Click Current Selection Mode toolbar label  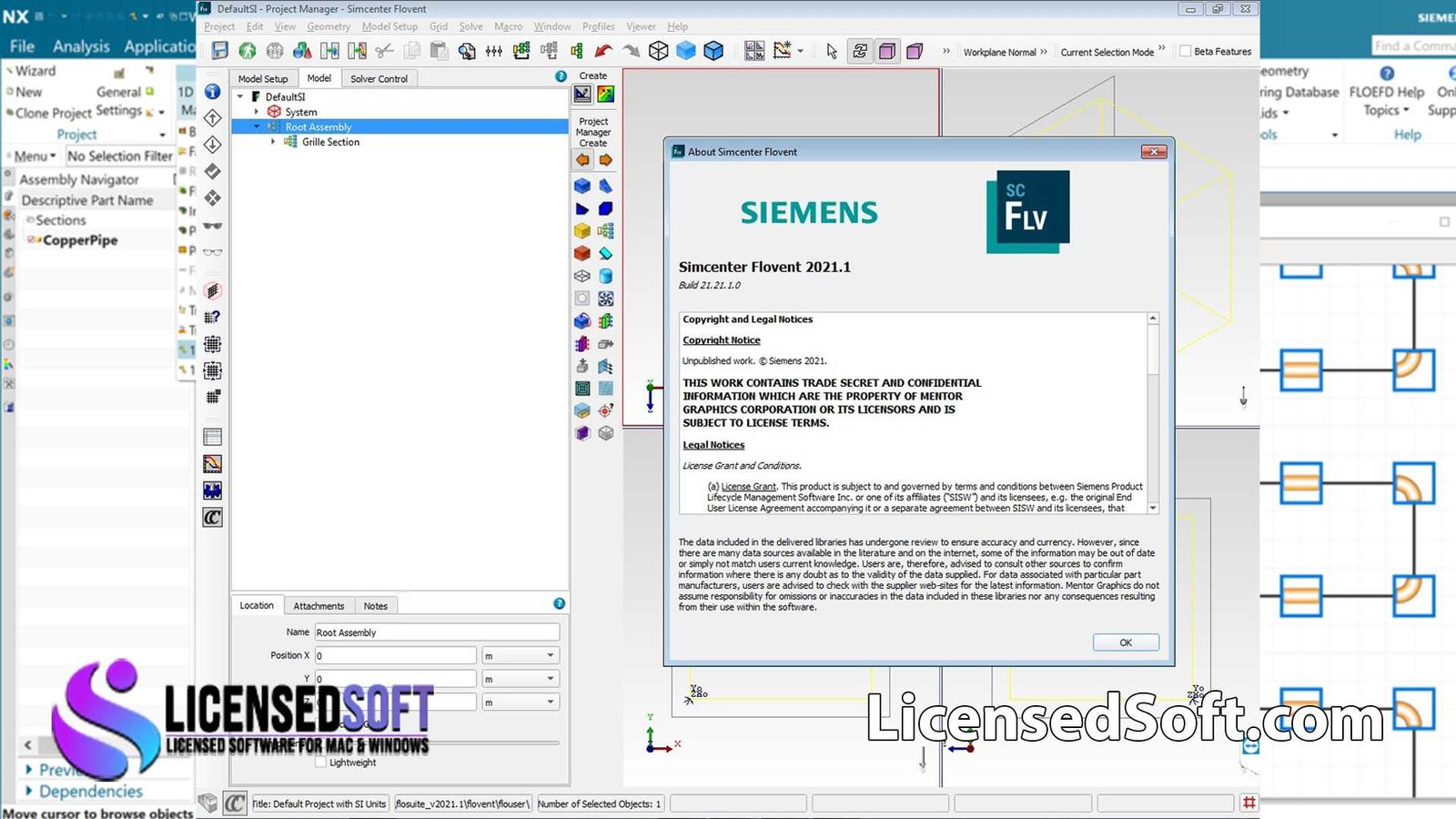pos(1107,52)
